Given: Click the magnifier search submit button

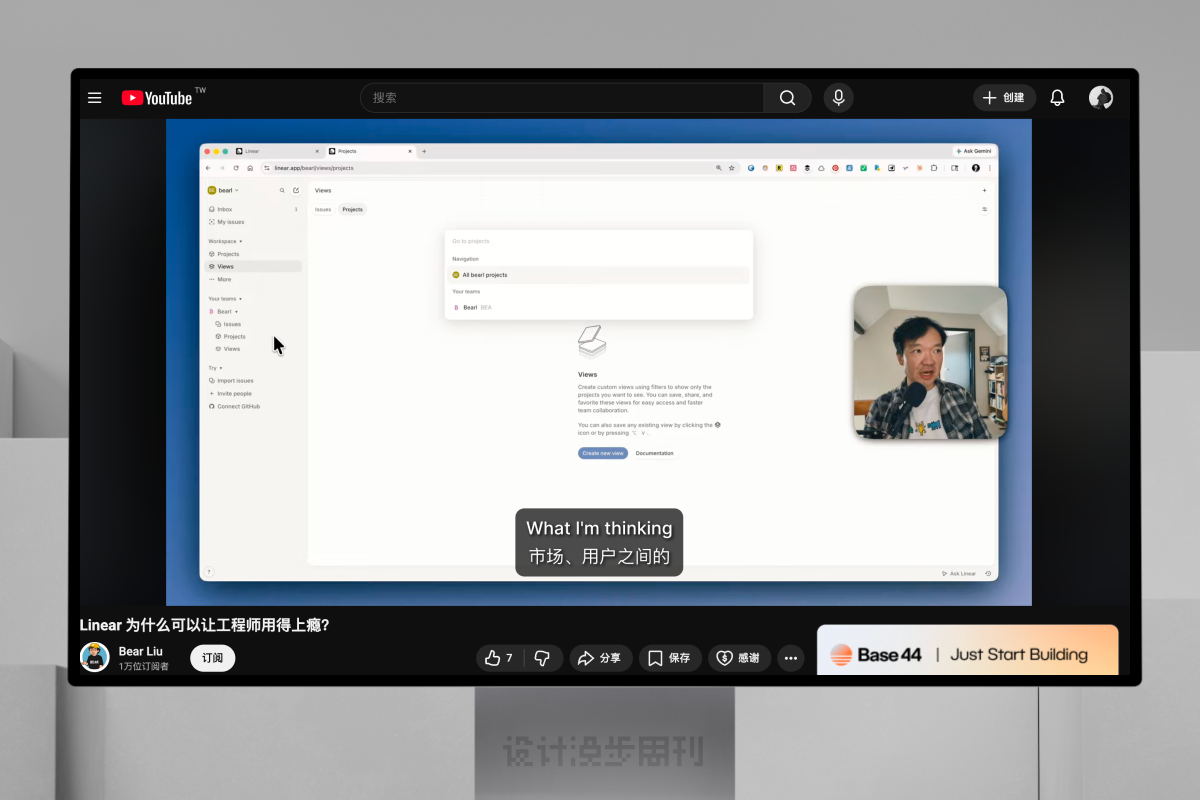Looking at the screenshot, I should [788, 98].
